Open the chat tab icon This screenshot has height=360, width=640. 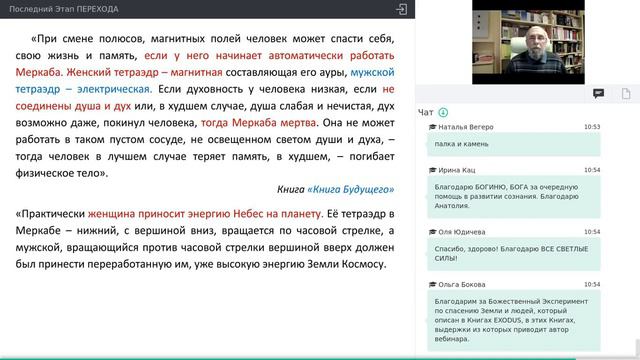[x=598, y=94]
